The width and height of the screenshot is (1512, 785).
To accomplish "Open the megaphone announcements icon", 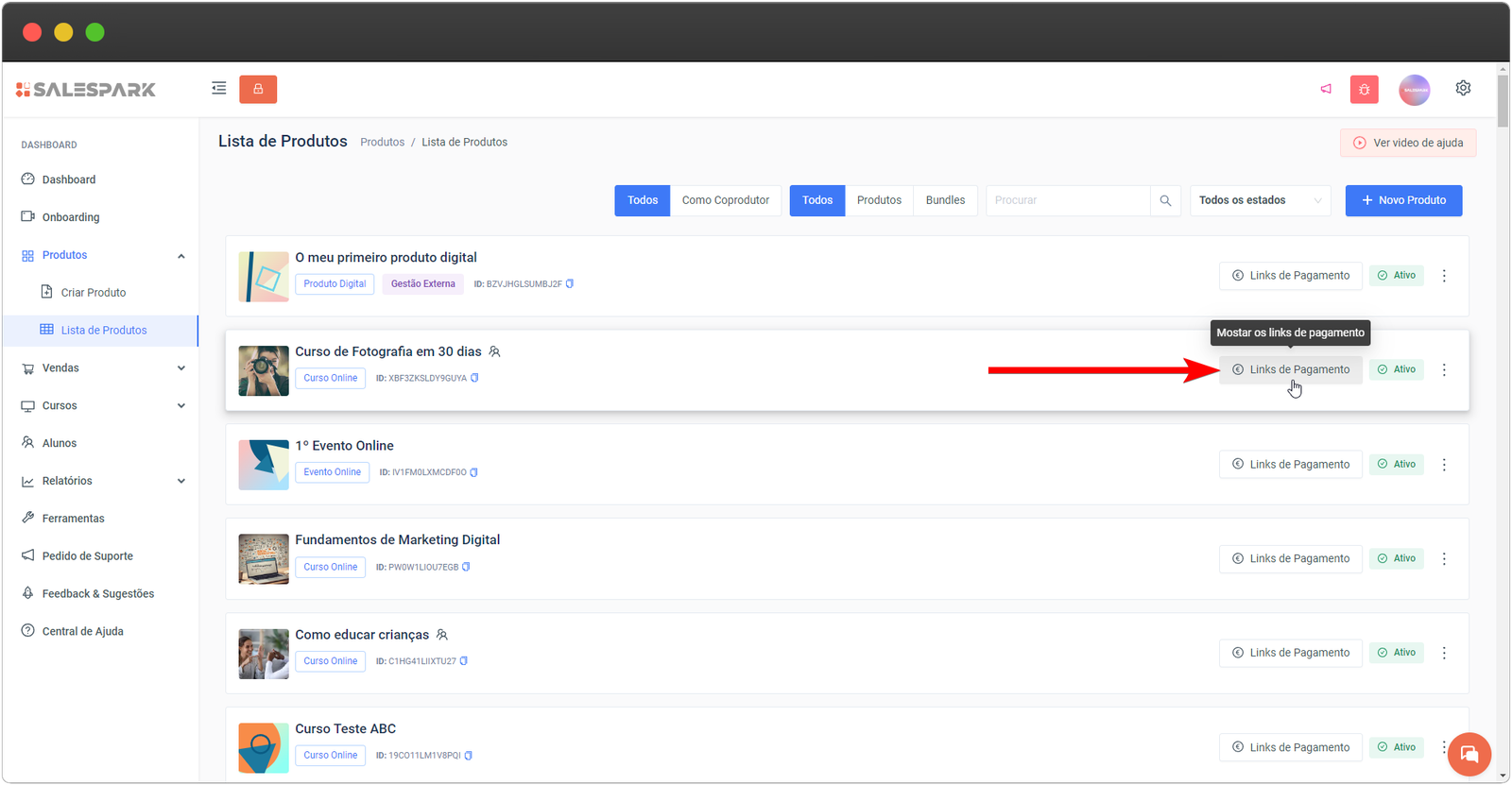I will (x=1326, y=89).
